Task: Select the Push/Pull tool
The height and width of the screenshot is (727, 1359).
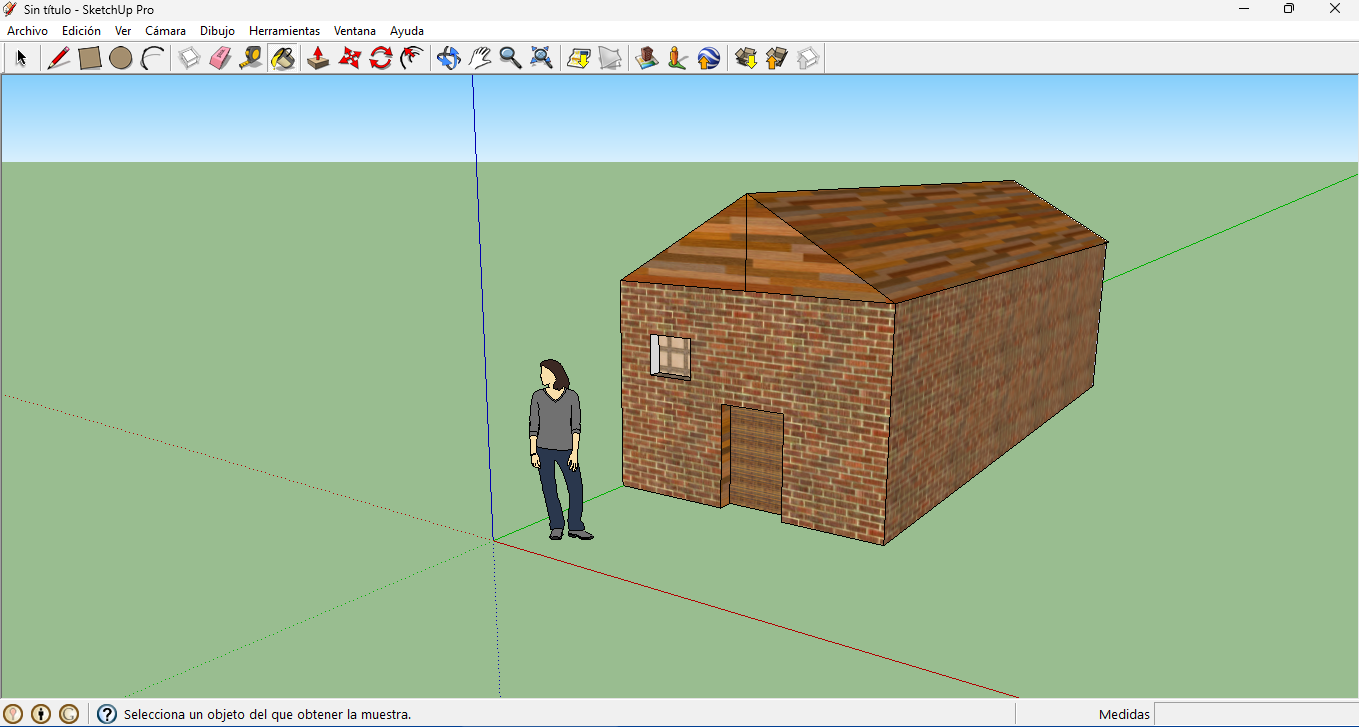Action: pos(318,58)
